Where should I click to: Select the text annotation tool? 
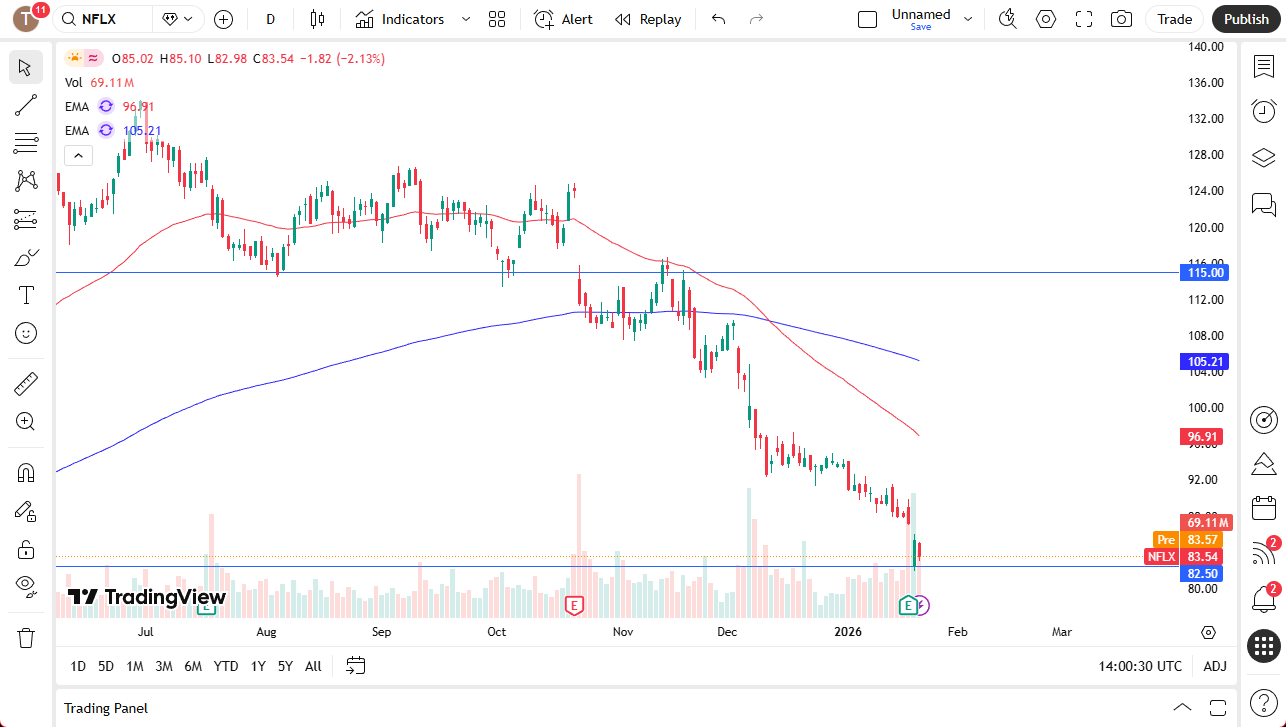pos(26,295)
